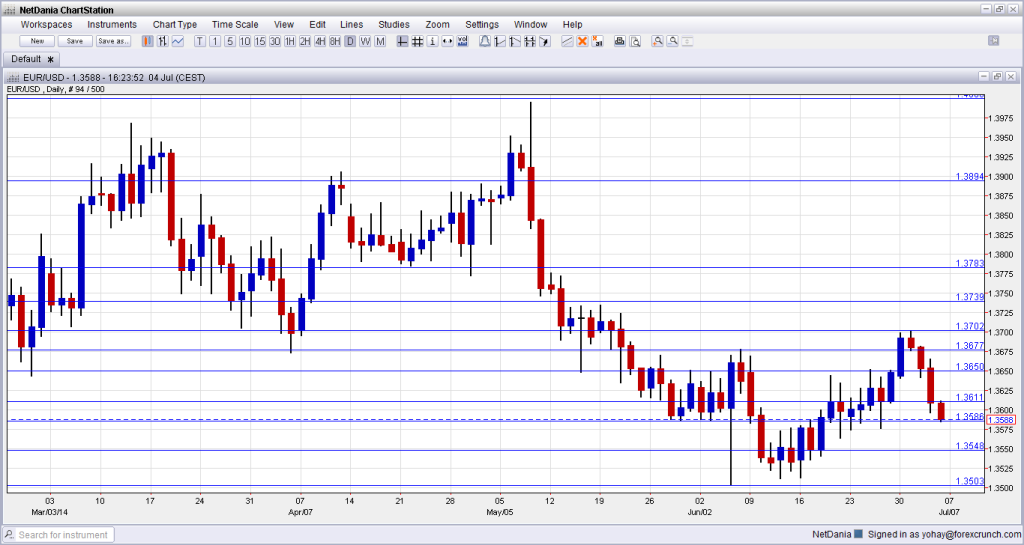
Task: Click the print chart icon
Action: [620, 41]
